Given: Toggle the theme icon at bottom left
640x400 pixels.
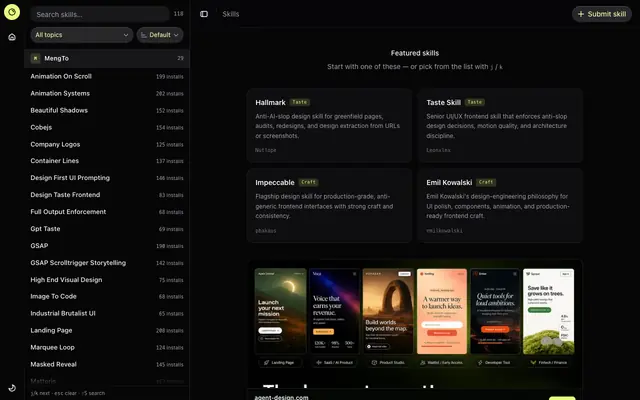Looking at the screenshot, I should pos(12,388).
